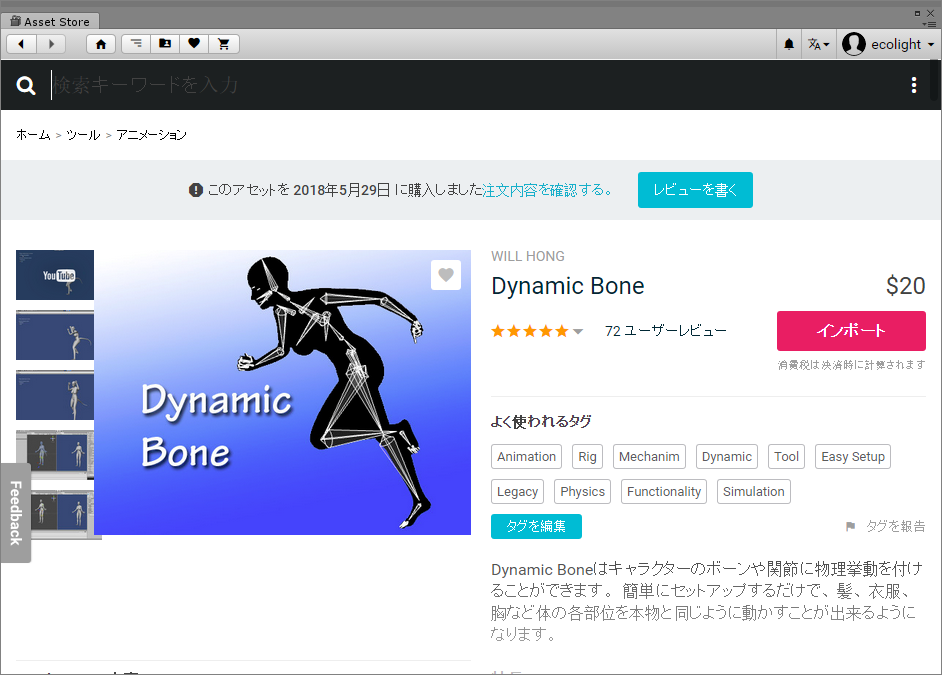
Task: Switch to the Asset Store tab
Action: click(50, 22)
